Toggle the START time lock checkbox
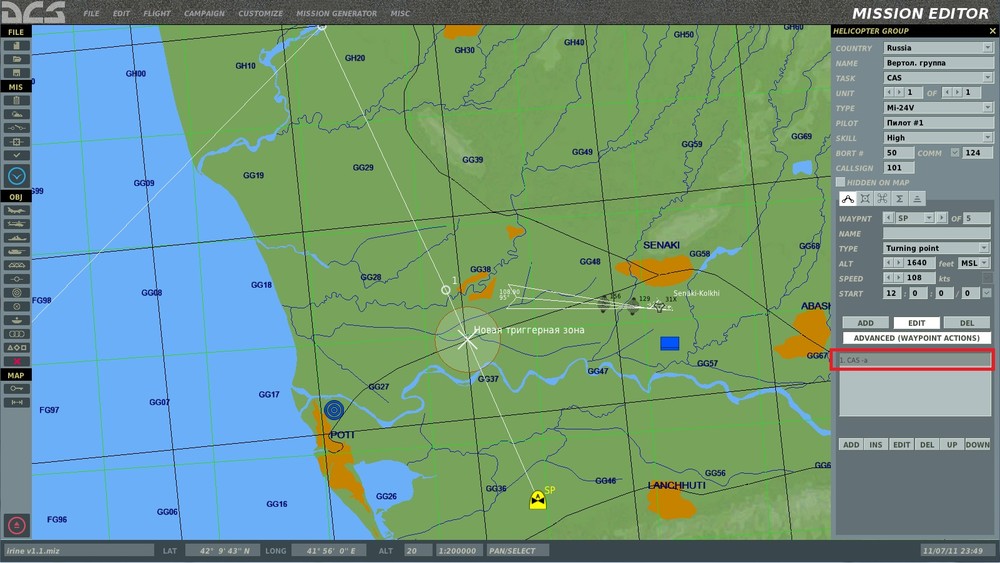This screenshot has width=1000, height=563. (987, 293)
